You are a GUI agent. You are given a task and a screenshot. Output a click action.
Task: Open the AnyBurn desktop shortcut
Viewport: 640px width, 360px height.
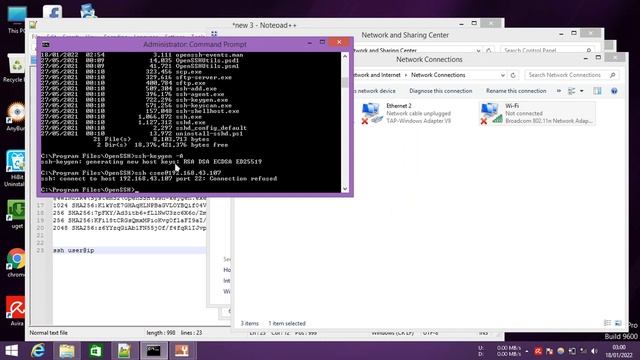pos(16,116)
